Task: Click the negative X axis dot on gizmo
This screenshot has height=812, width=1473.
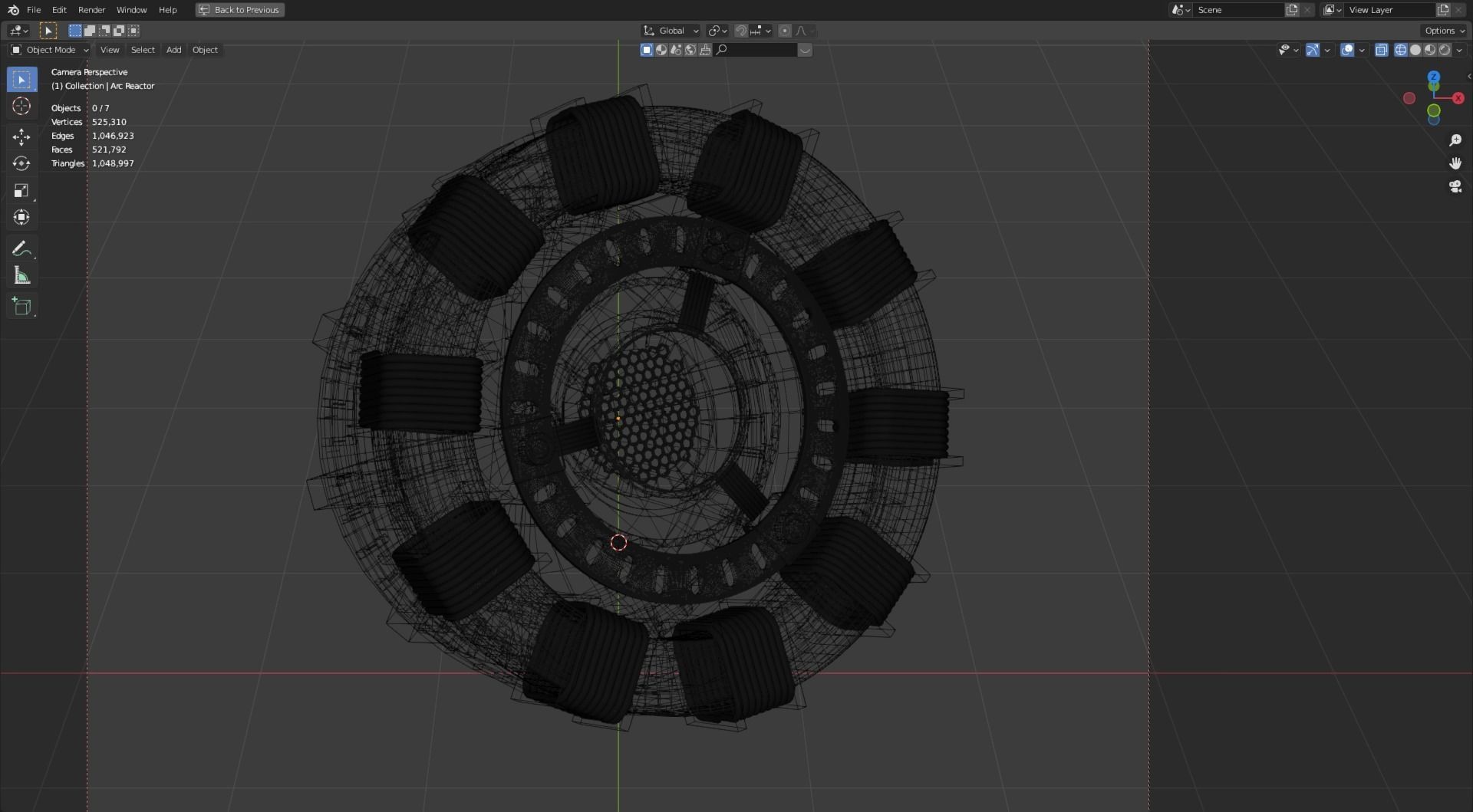Action: pyautogui.click(x=1409, y=98)
